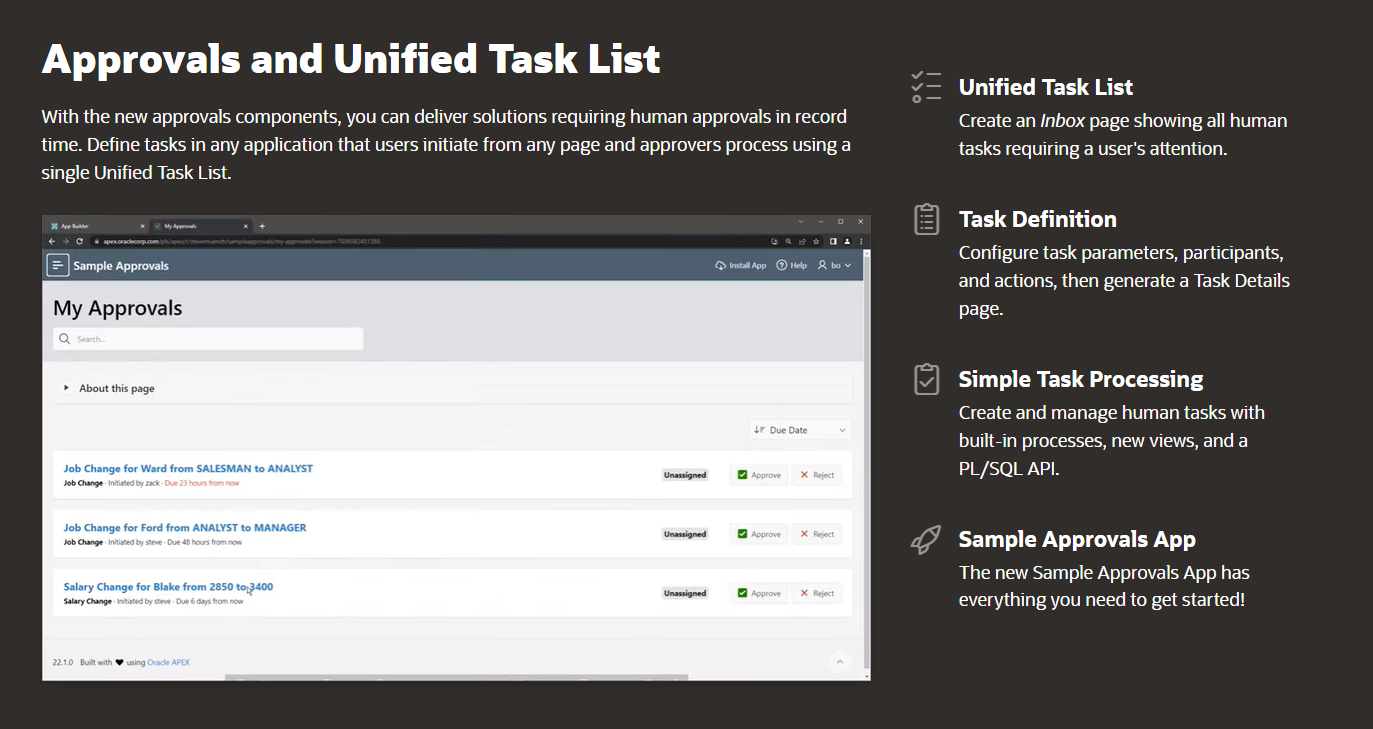
Task: Click the vertical scrollbar of the embedded page
Action: (x=866, y=450)
